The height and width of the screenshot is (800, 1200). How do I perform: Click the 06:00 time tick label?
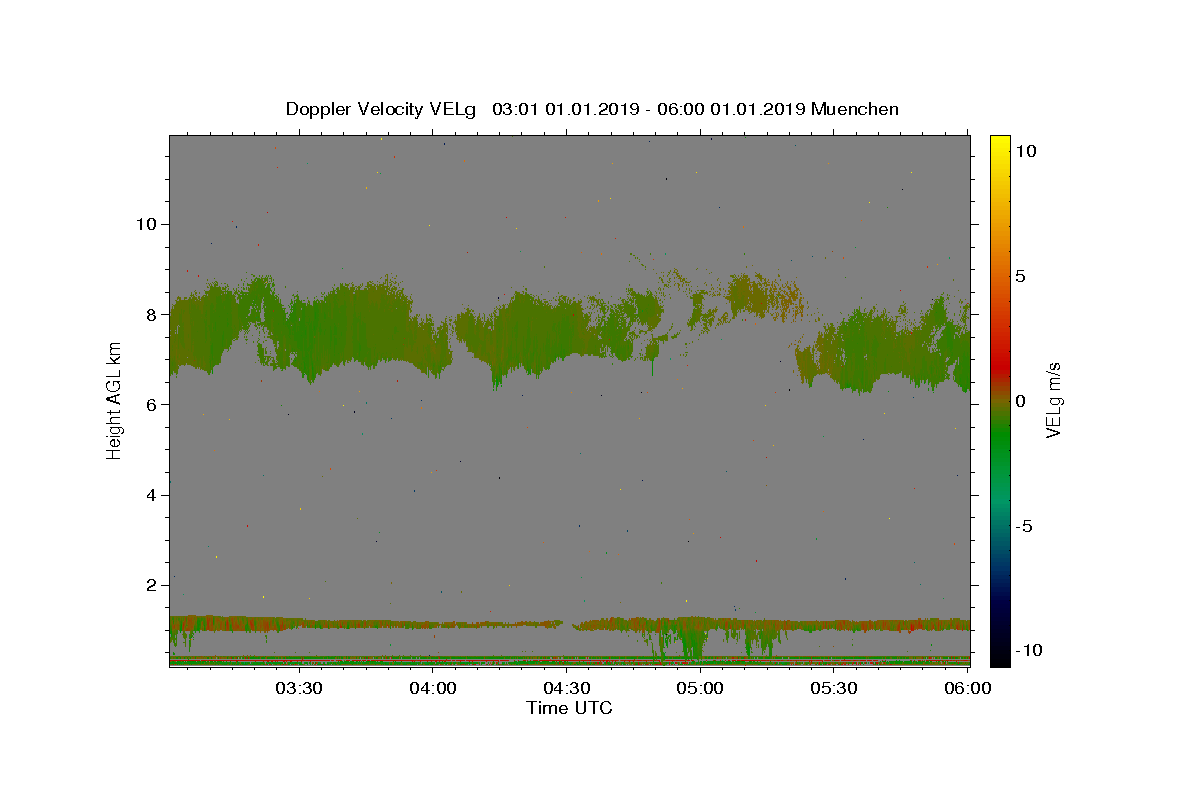tap(967, 689)
